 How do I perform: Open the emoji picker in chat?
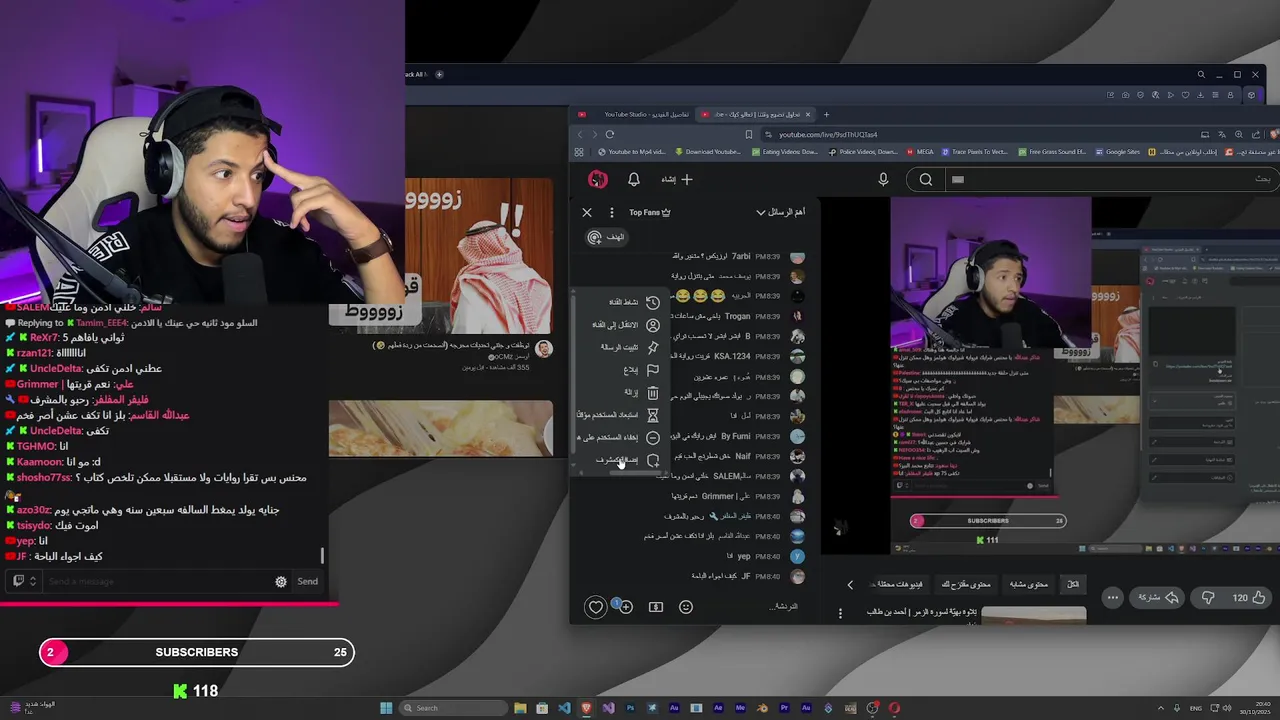tap(686, 607)
